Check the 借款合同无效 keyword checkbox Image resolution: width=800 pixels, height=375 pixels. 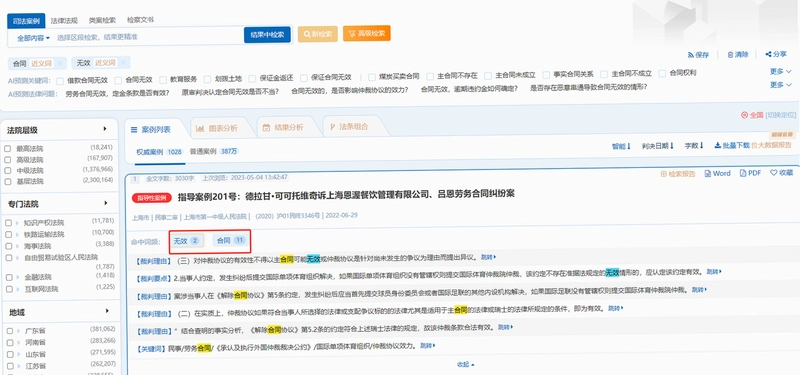pyautogui.click(x=60, y=81)
